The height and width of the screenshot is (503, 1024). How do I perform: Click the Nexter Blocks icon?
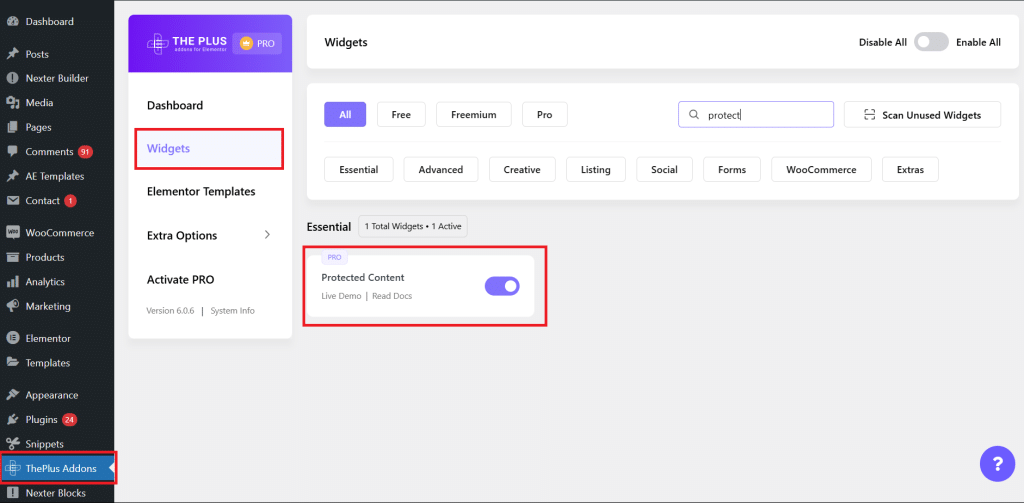12,493
